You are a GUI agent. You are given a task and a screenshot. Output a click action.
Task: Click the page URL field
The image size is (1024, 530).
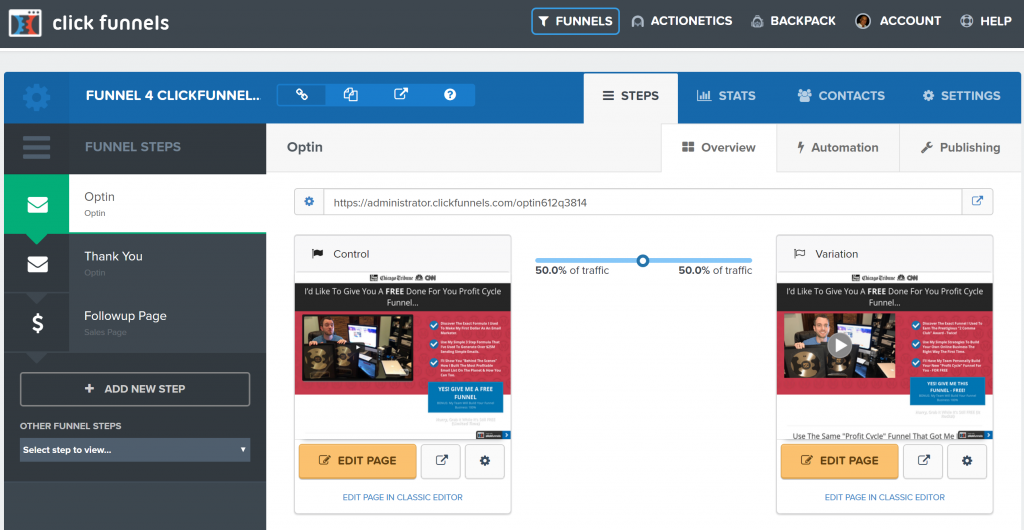coord(643,202)
